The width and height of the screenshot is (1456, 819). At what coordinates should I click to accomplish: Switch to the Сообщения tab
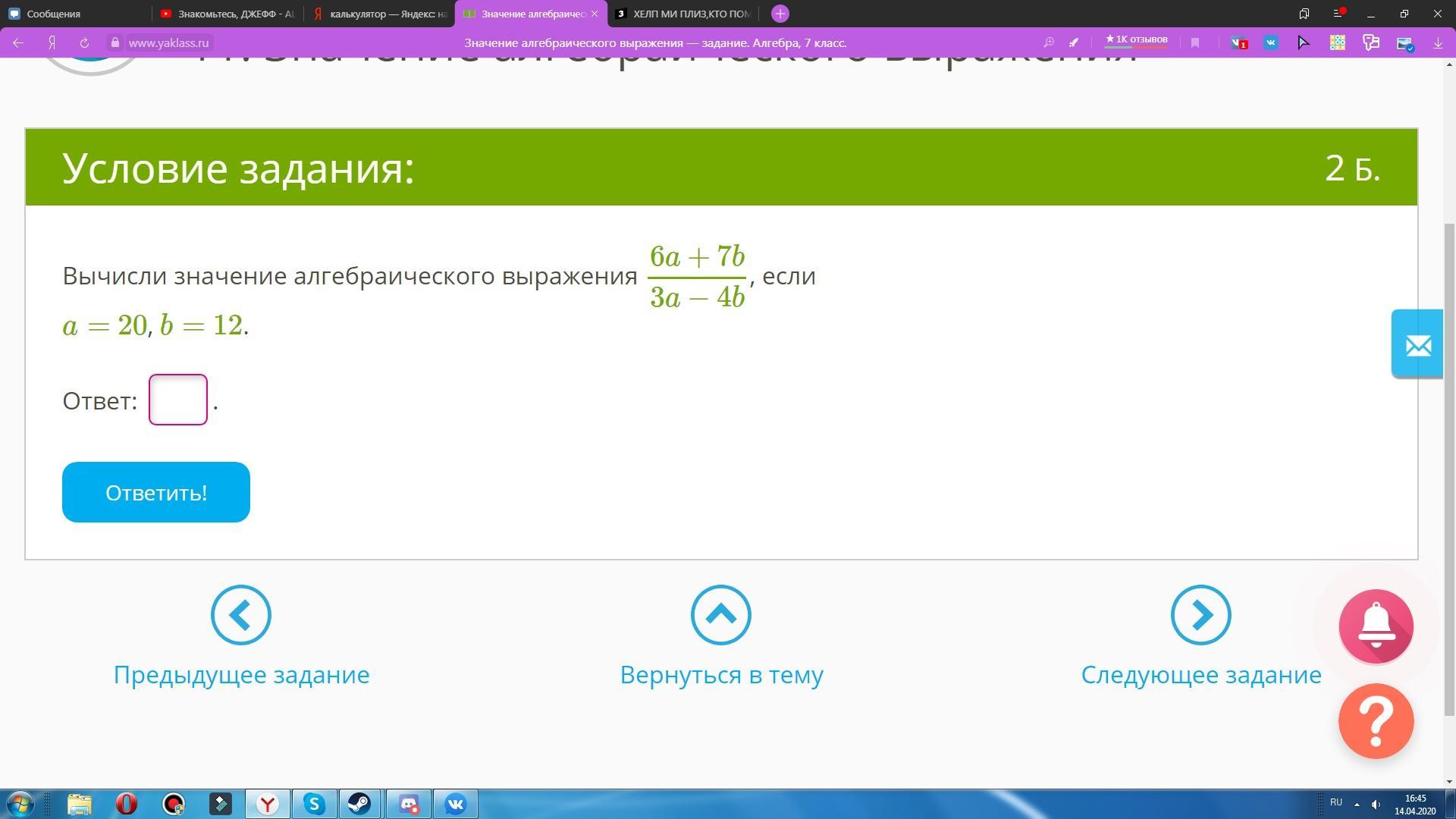[53, 14]
